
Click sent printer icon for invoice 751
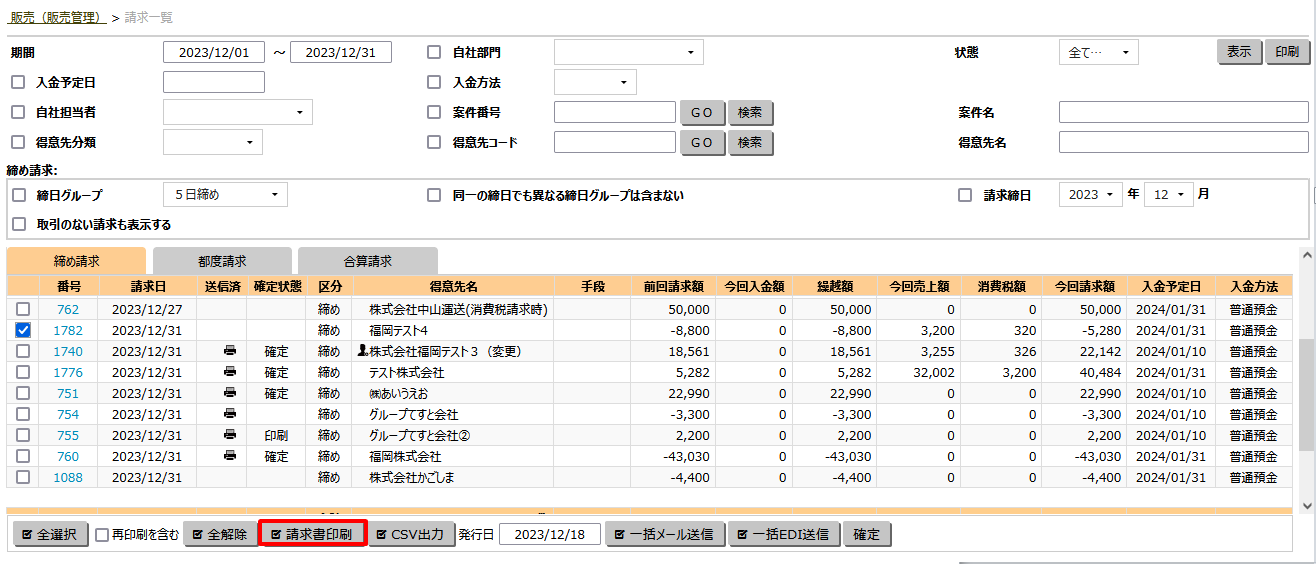230,393
